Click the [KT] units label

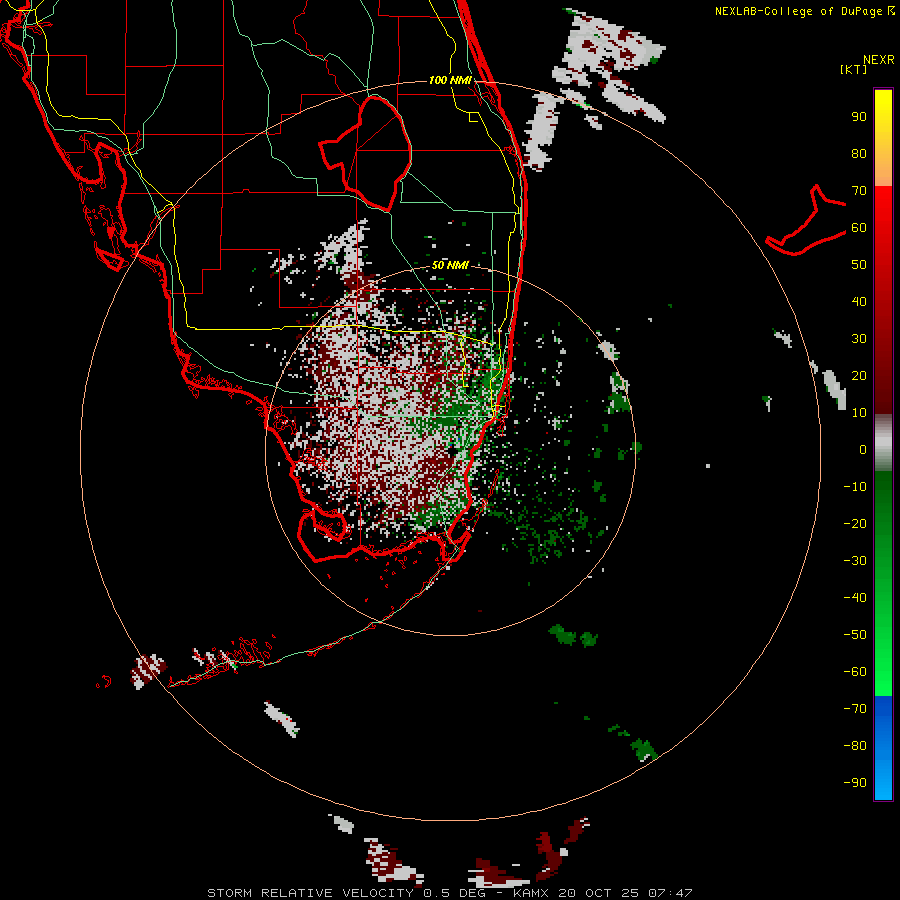tap(854, 69)
